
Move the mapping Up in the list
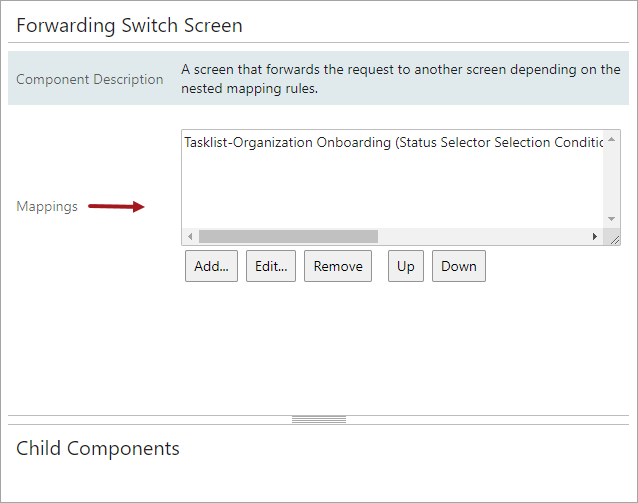(406, 266)
